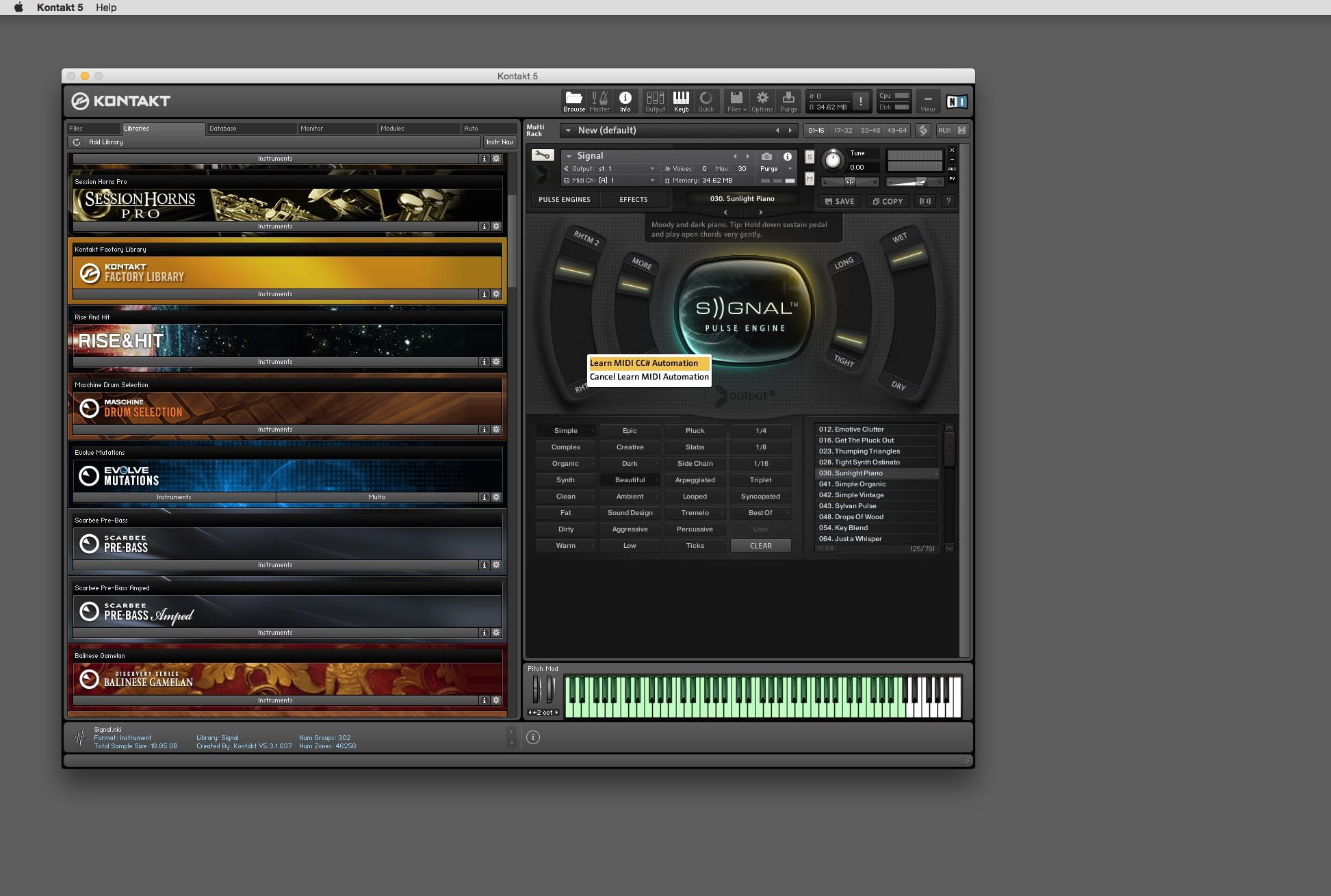Click the Tune knob

[832, 160]
